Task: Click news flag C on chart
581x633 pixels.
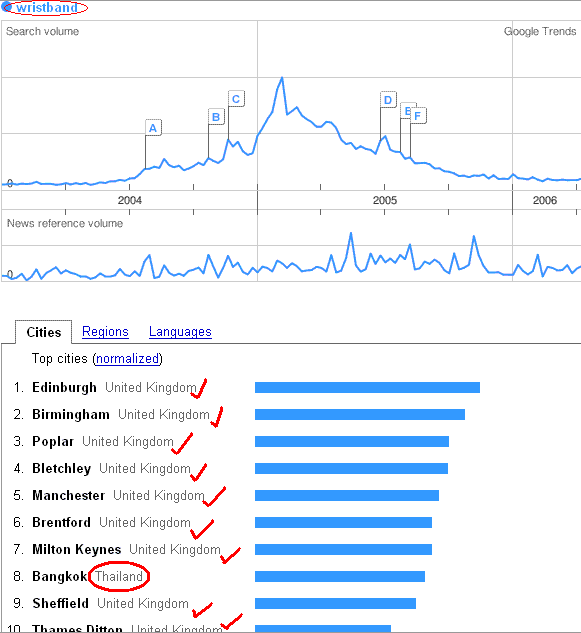Action: tap(236, 99)
